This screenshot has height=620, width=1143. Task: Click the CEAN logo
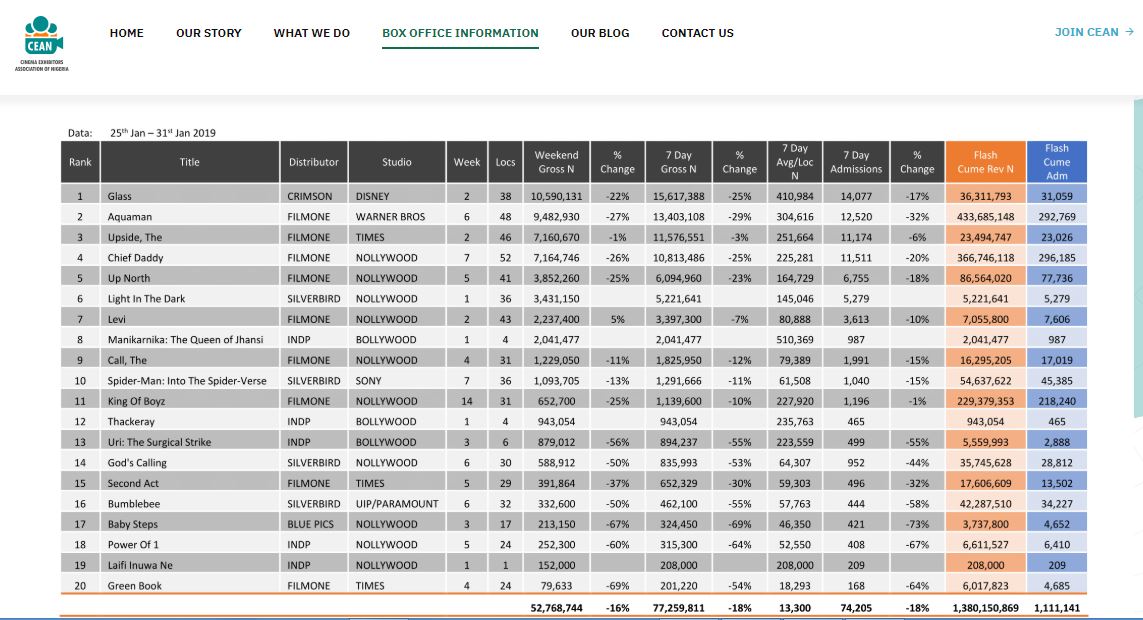tap(42, 44)
